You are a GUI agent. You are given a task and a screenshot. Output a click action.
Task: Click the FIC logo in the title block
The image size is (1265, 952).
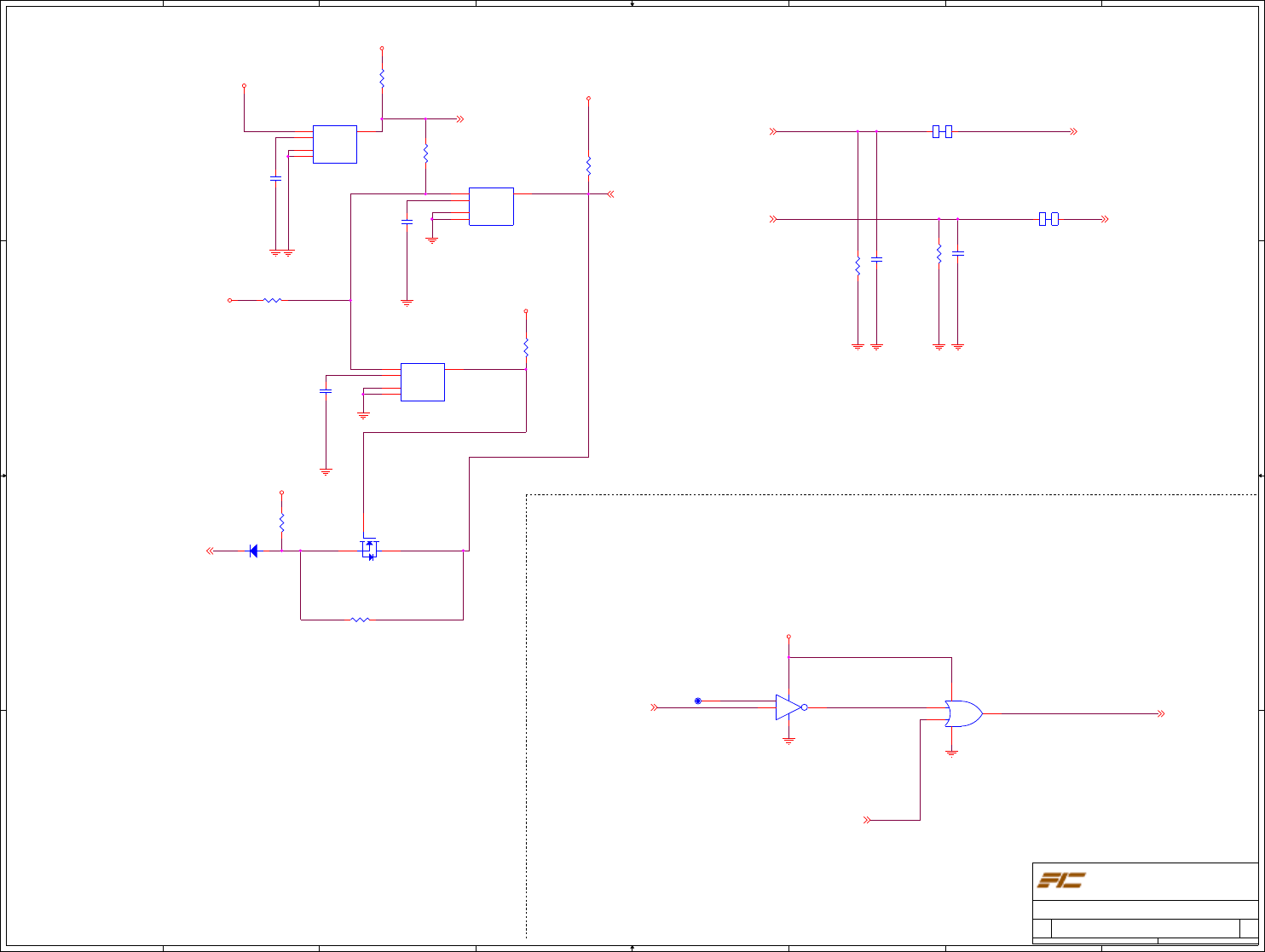[x=1060, y=880]
